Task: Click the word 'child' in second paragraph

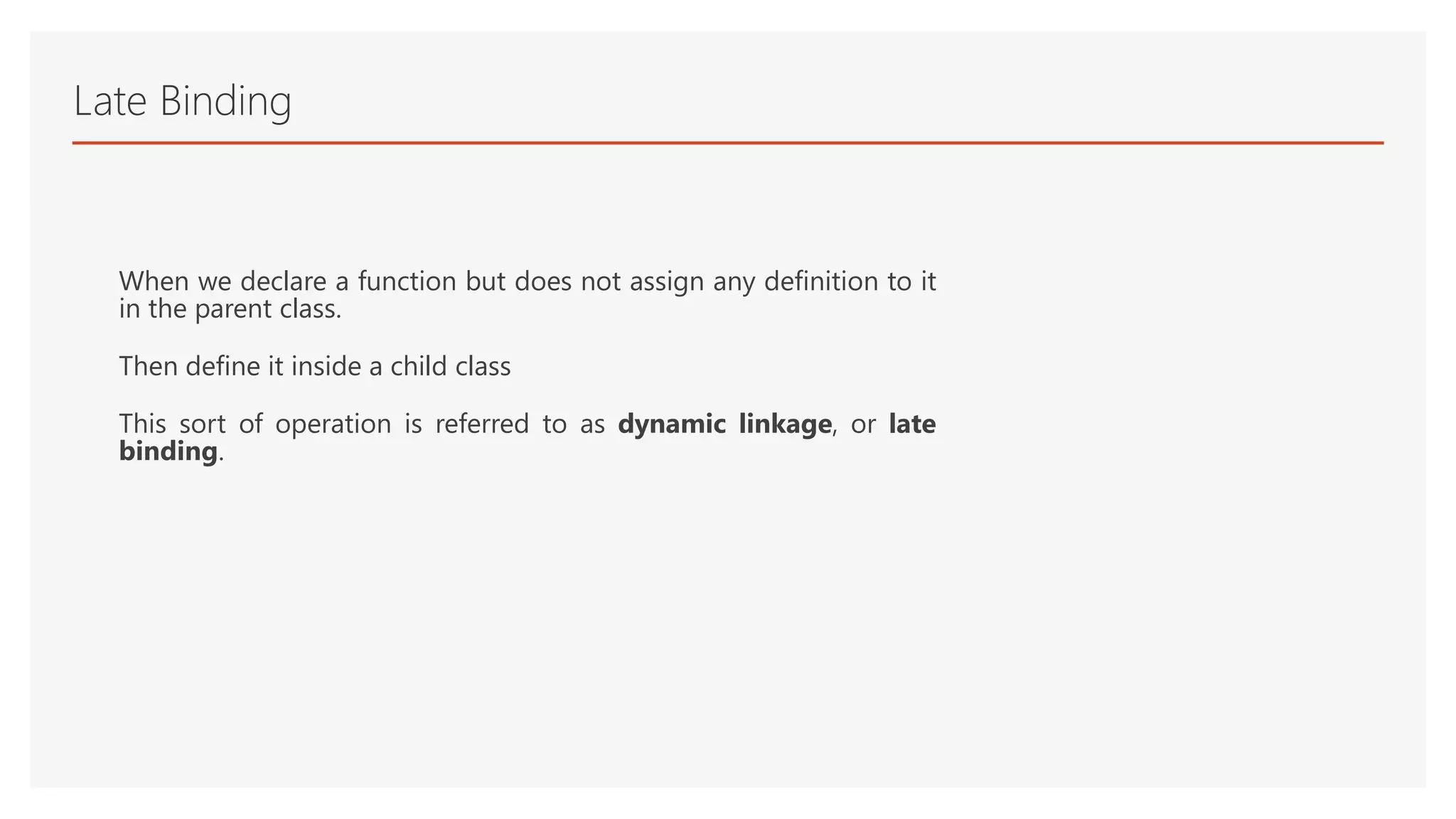Action: 420,367
